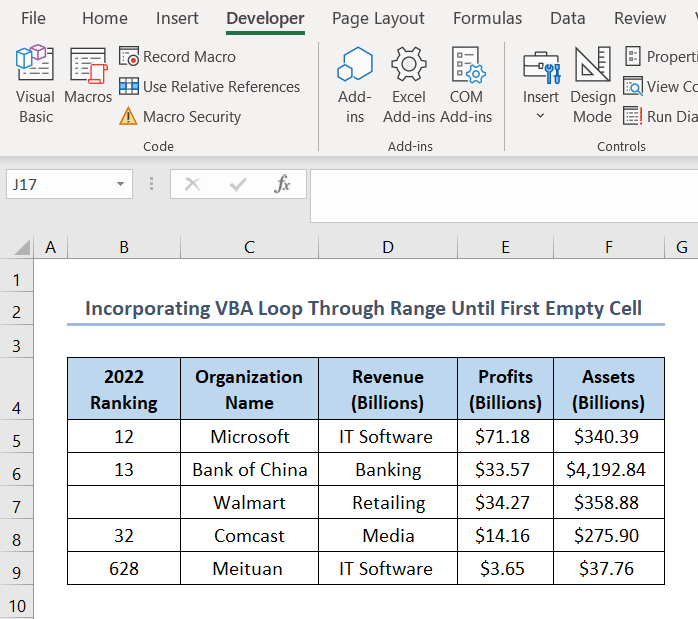Select the cell with value '$4,192.84'
This screenshot has height=619, width=698.
point(609,469)
